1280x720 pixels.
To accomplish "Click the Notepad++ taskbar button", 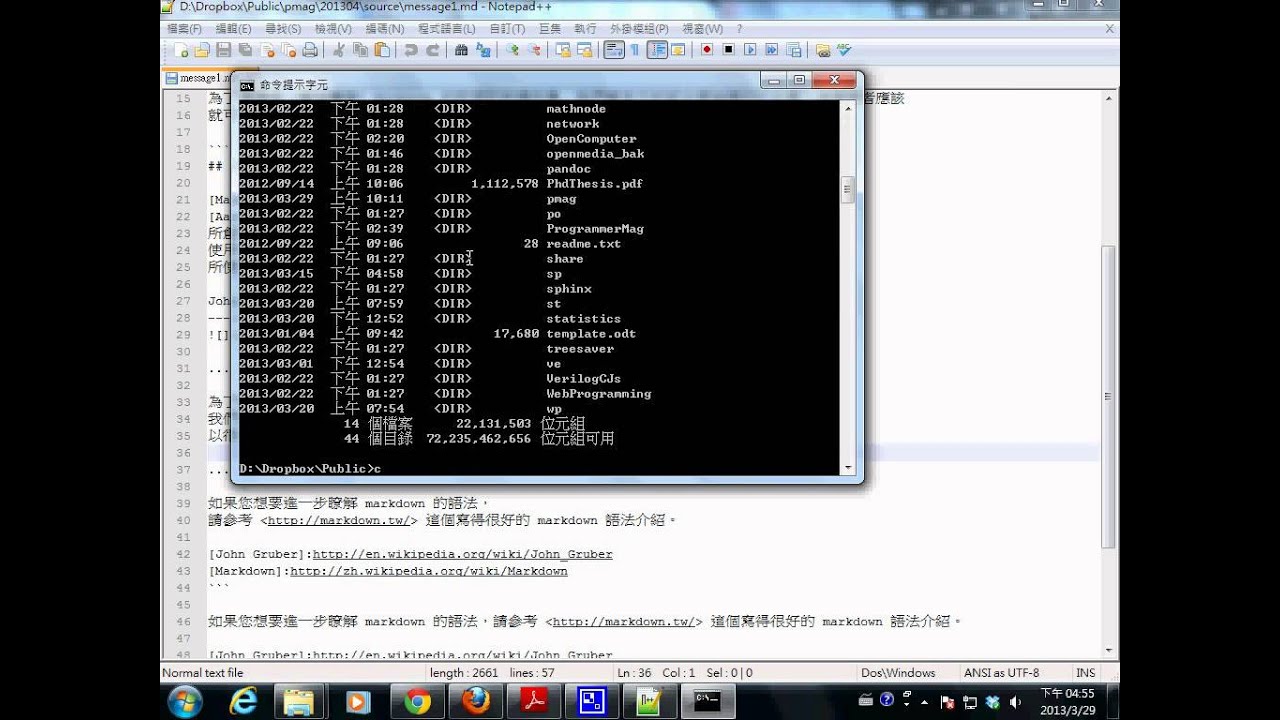I will (651, 702).
